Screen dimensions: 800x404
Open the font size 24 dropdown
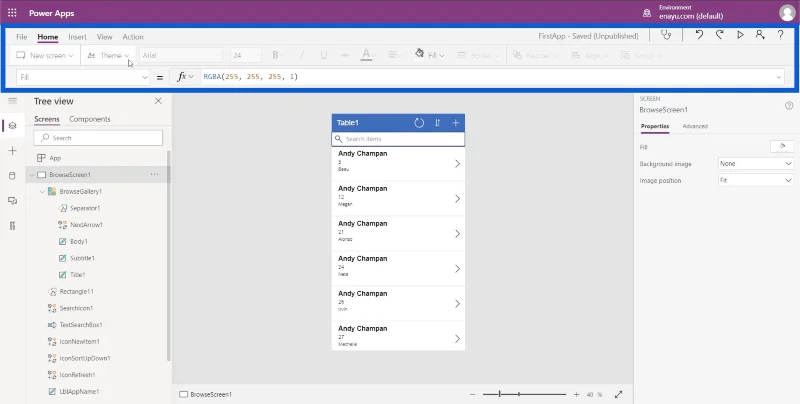pos(245,55)
